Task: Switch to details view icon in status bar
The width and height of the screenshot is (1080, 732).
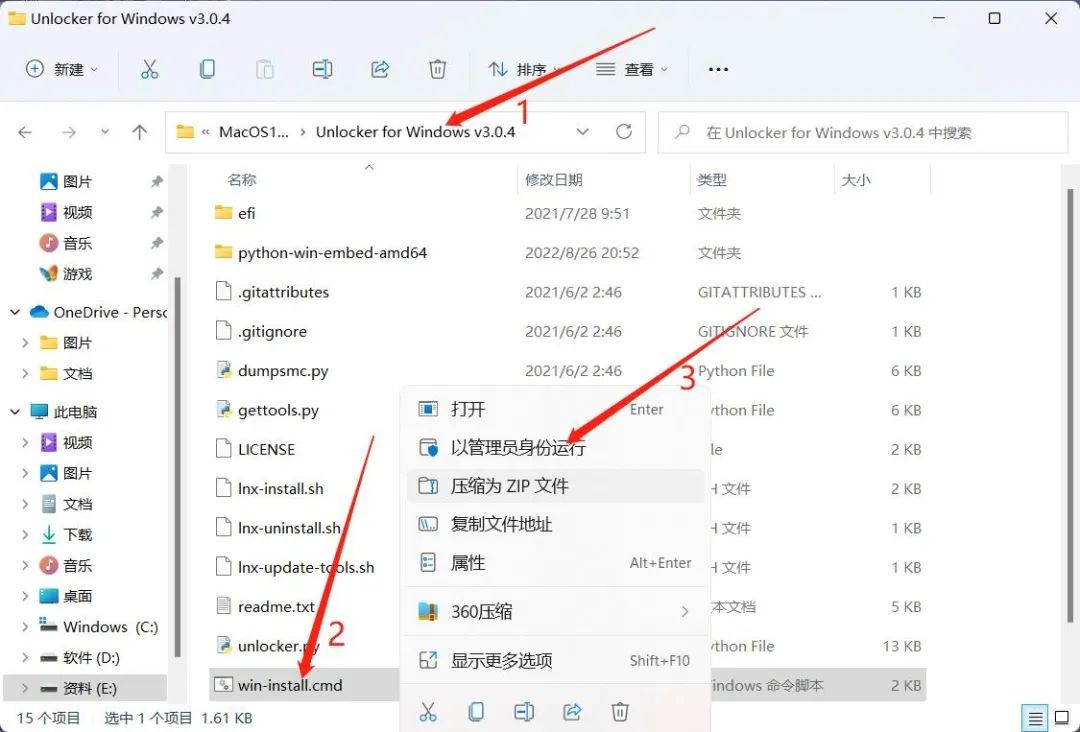Action: (1035, 719)
